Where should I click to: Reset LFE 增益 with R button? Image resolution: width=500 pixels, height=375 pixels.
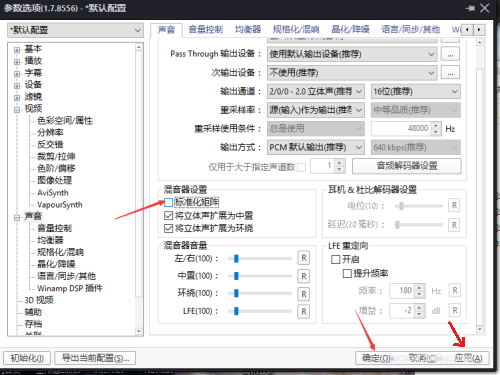tap(455, 310)
